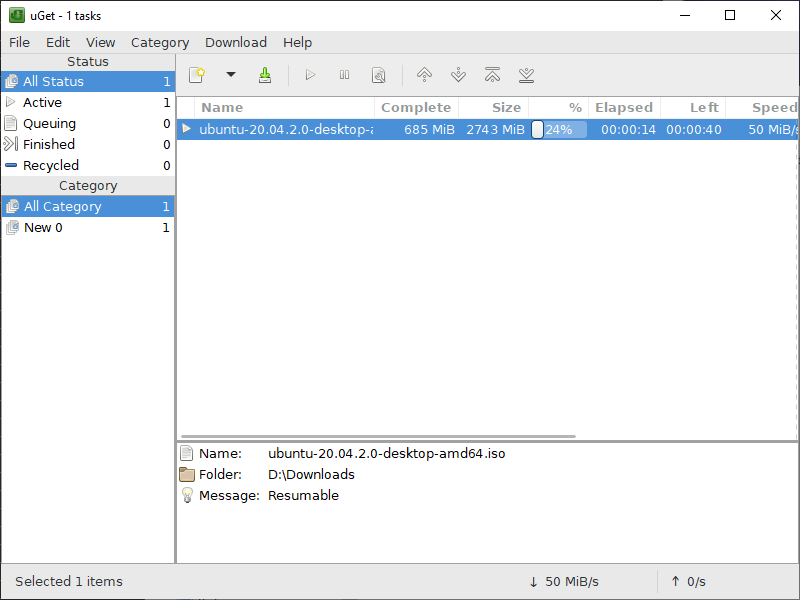Choose the New 0 category
This screenshot has width=800, height=600.
click(43, 227)
